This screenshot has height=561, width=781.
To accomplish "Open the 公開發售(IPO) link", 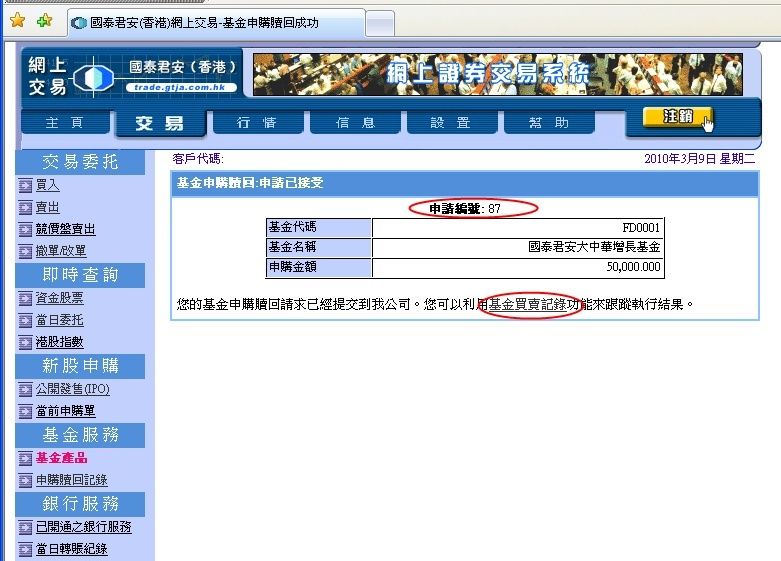I will coord(73,389).
